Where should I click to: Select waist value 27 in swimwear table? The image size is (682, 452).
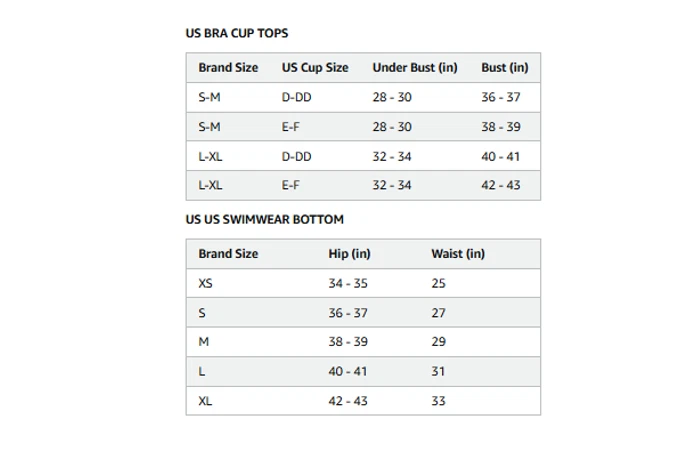(438, 313)
